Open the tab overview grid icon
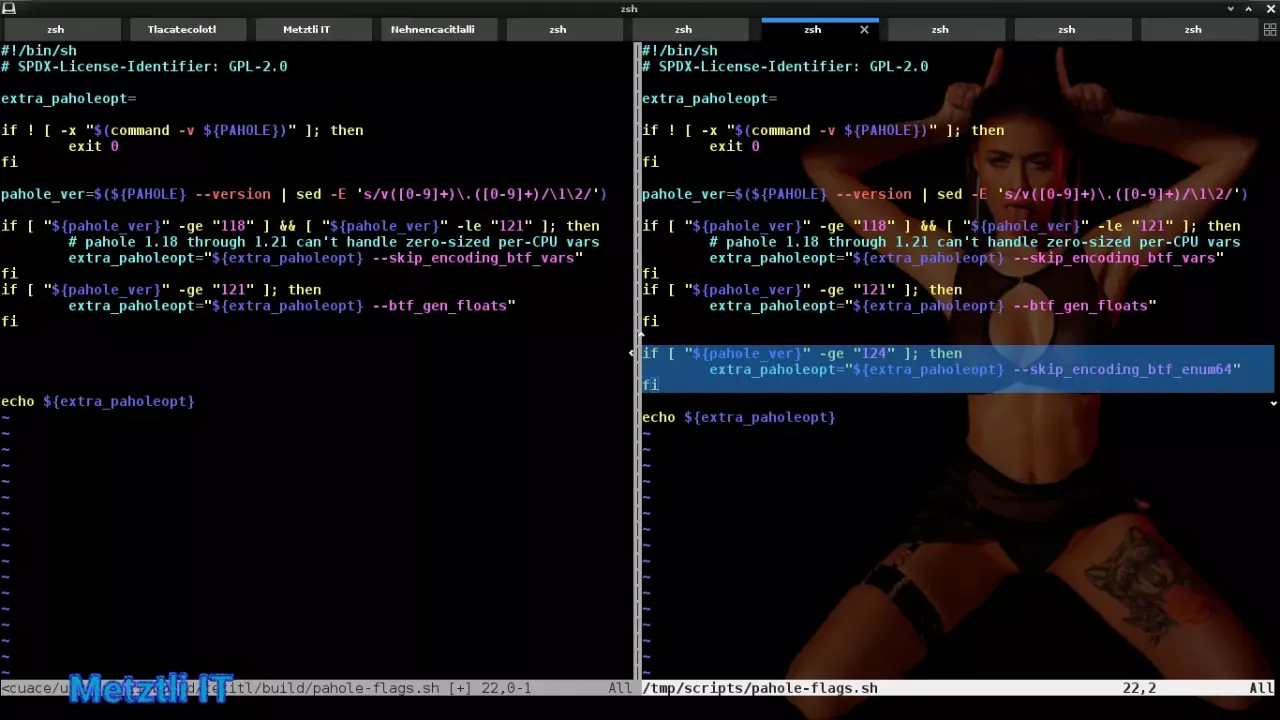The width and height of the screenshot is (1280, 720). coord(1270,30)
